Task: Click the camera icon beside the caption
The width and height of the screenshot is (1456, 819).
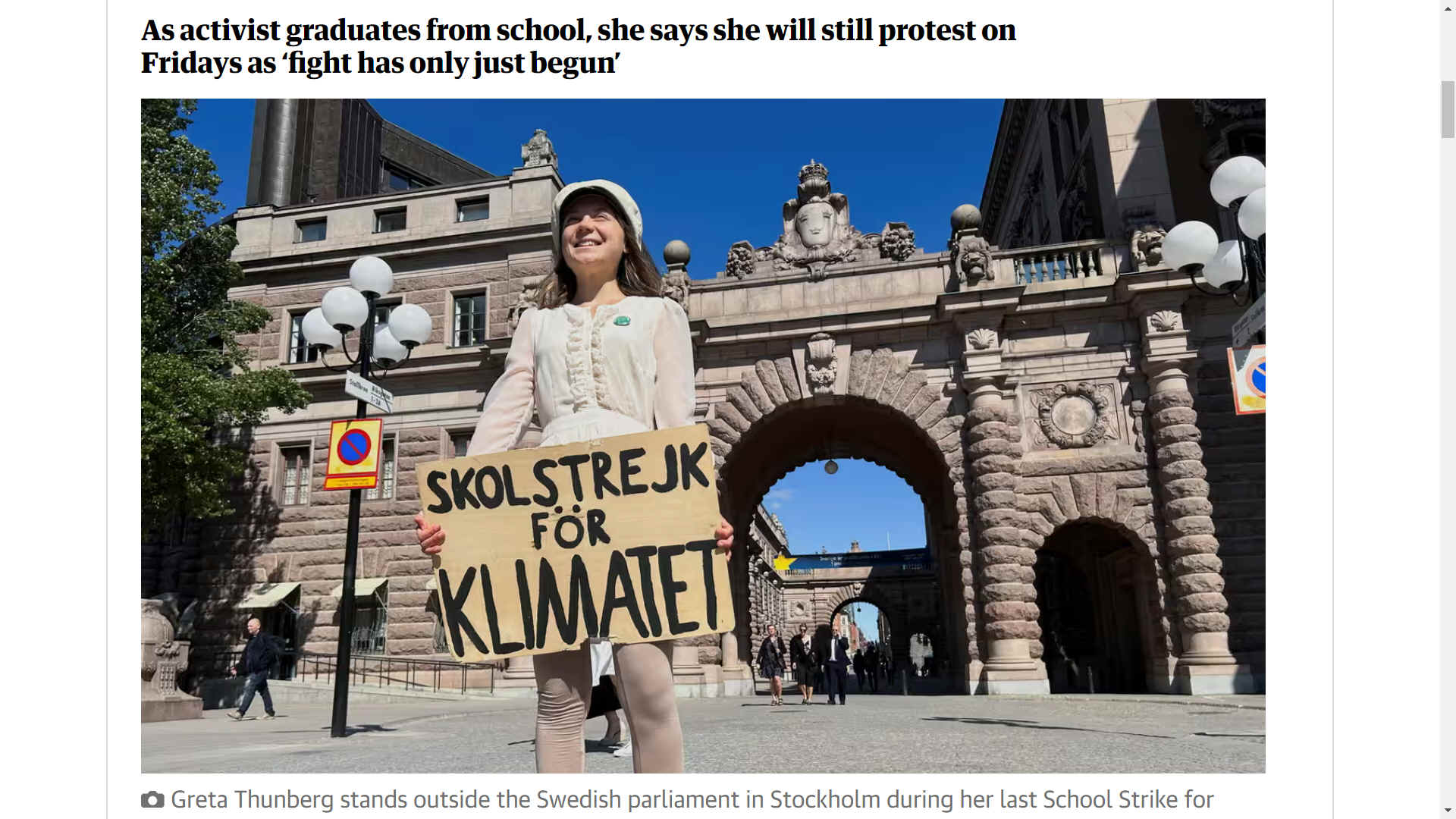Action: [152, 800]
